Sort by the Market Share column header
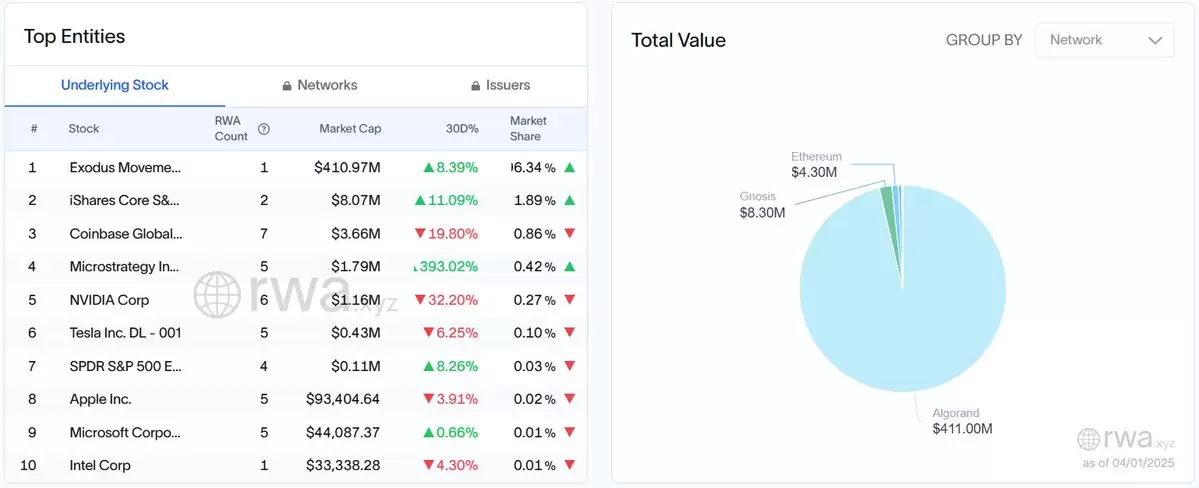The image size is (1199, 488). [528, 129]
